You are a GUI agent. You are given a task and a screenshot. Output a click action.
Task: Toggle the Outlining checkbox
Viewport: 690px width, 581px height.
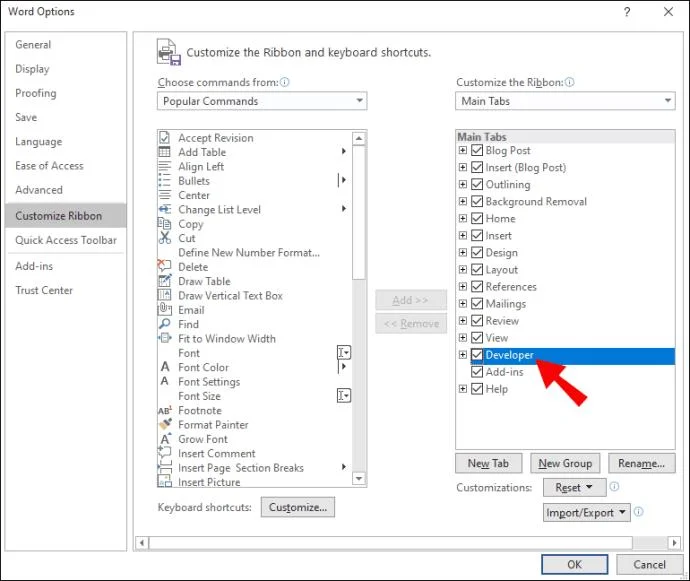pos(477,184)
